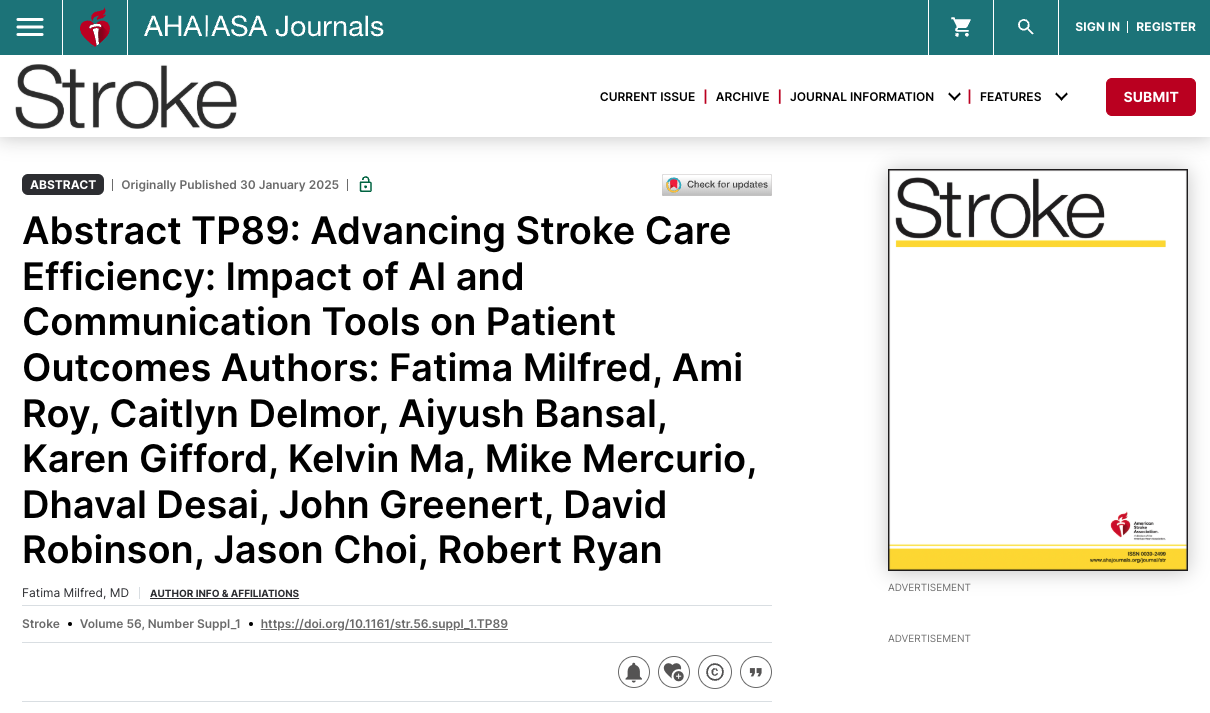Screen dimensions: 1210x713
Task: Click the Stroke journal logo
Action: (126, 97)
